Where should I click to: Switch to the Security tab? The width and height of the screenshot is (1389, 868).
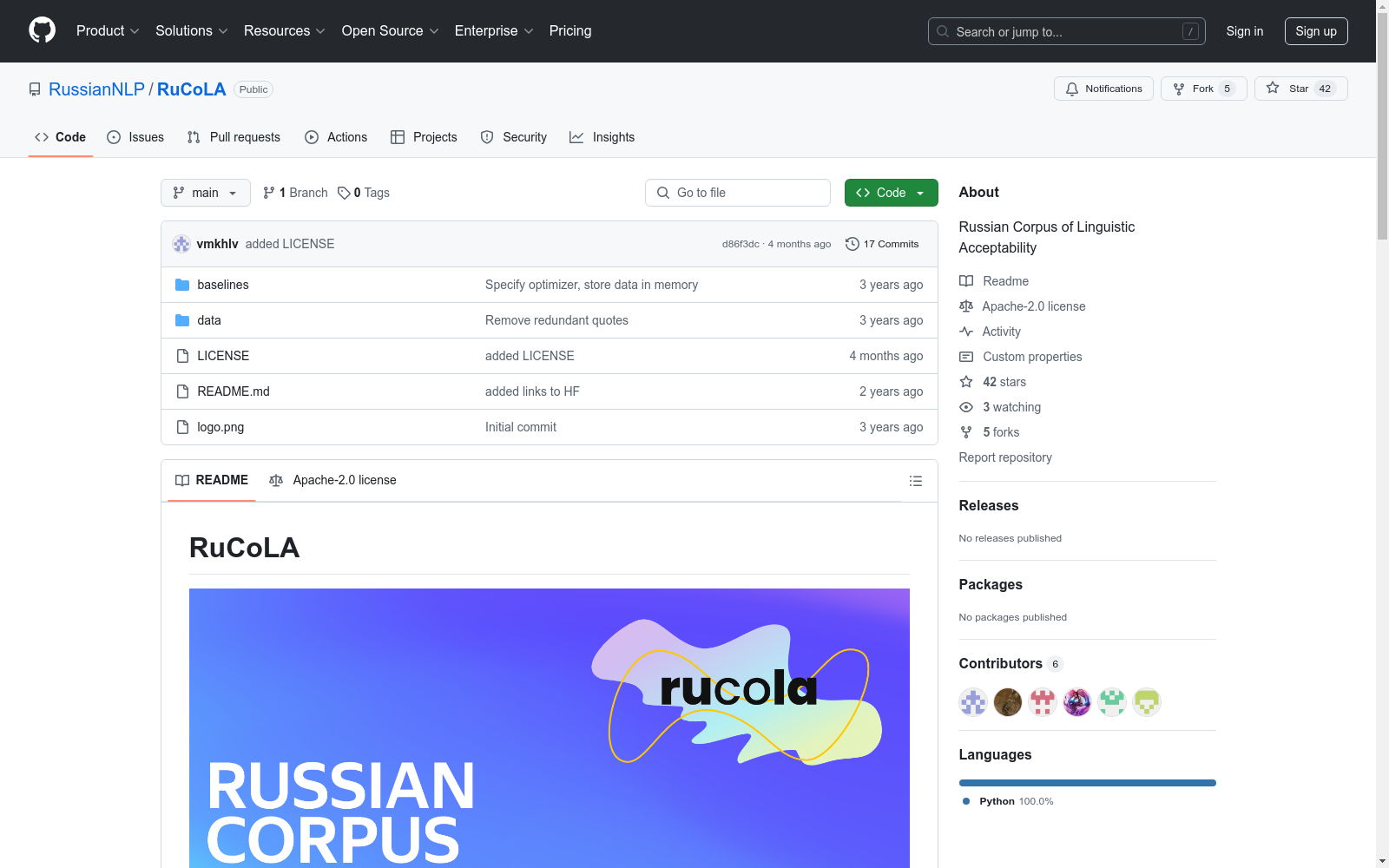(514, 137)
